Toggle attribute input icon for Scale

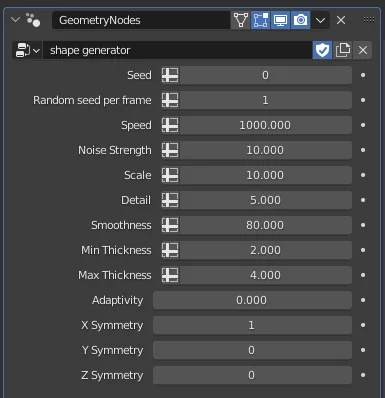[170, 175]
